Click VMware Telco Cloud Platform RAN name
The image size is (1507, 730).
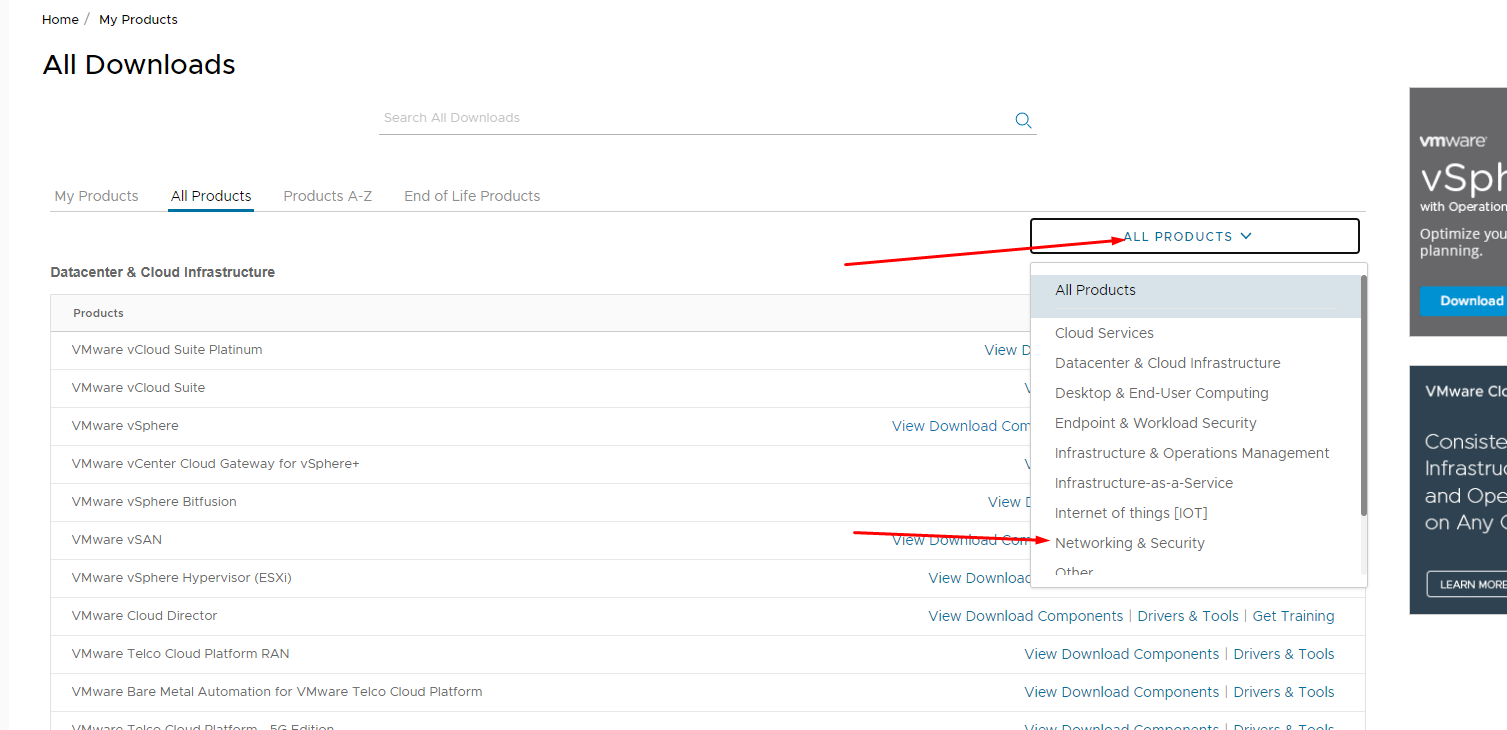tap(180, 654)
